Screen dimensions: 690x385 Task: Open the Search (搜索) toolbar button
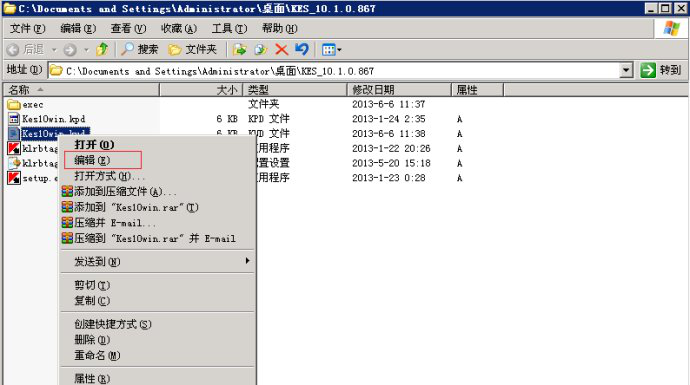pos(139,49)
